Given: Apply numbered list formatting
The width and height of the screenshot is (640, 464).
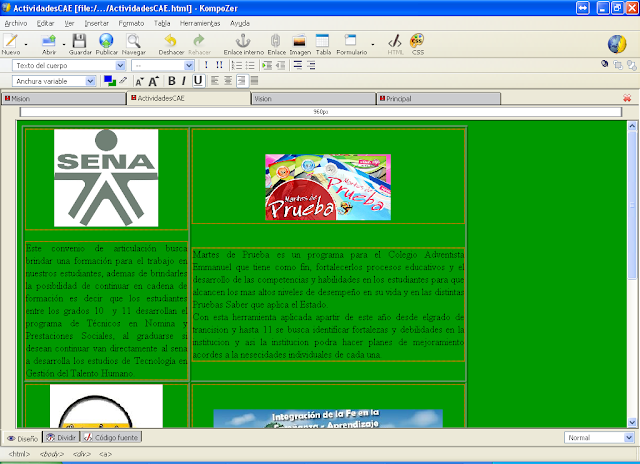Looking at the screenshot, I should [x=237, y=65].
